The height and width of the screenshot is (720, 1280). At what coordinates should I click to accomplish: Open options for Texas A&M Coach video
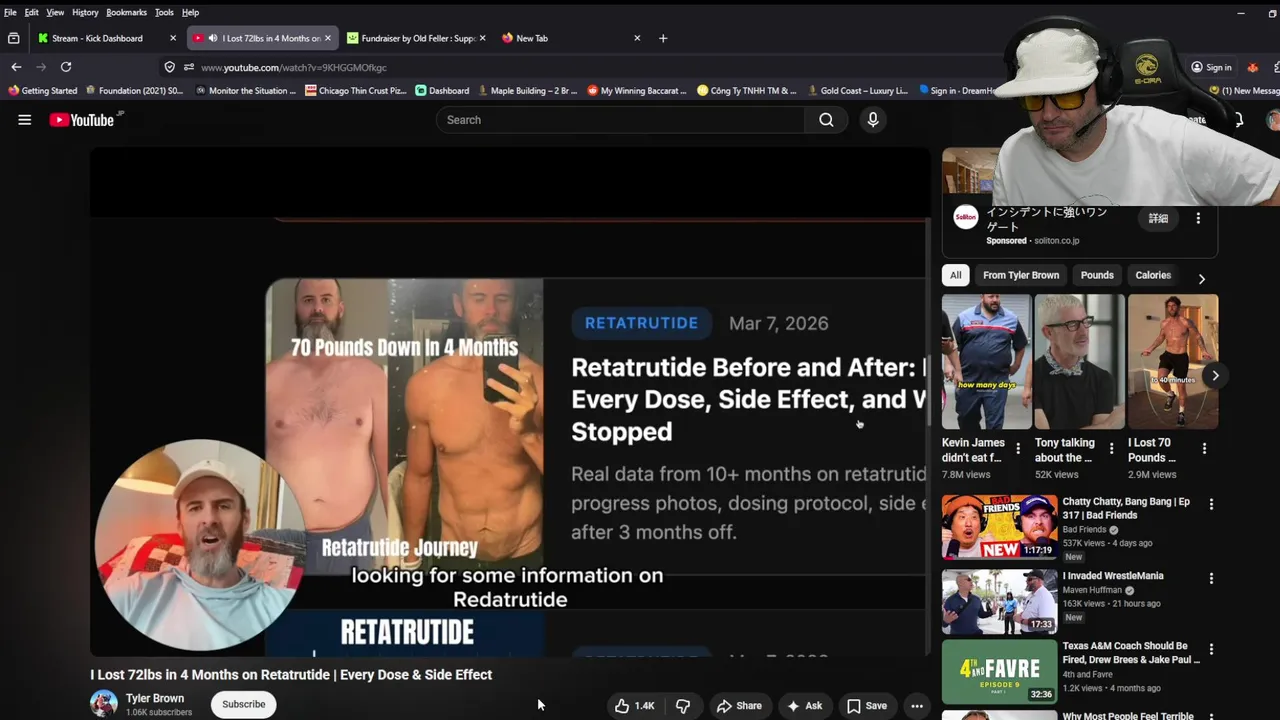1211,649
